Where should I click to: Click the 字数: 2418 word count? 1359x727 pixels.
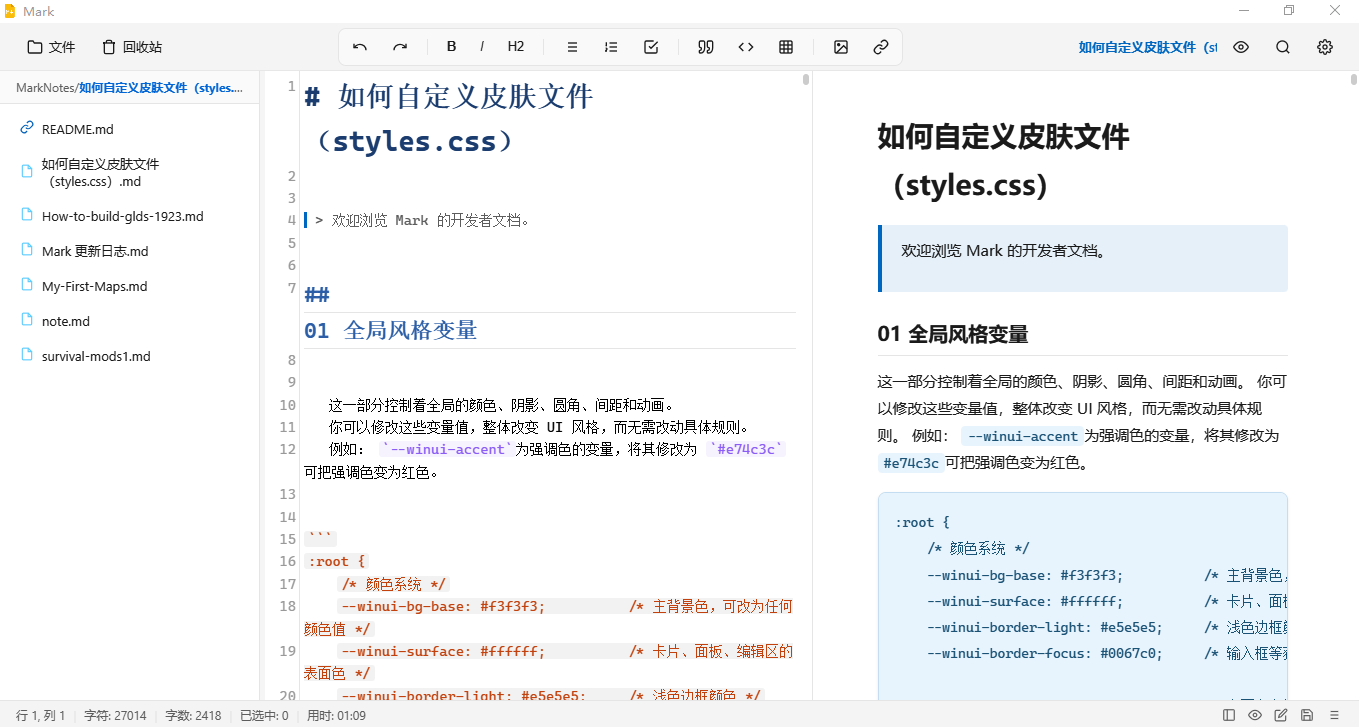pos(193,715)
